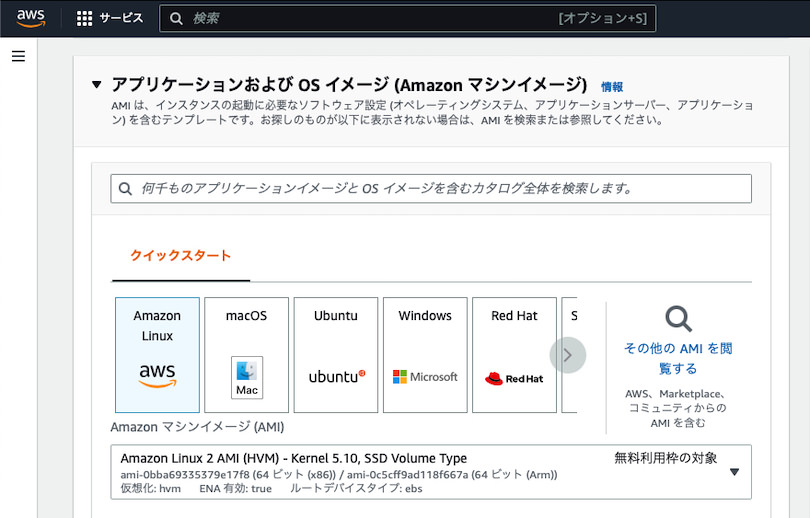Image resolution: width=810 pixels, height=518 pixels.
Task: Click the dropdown arrow beside 無料利用枠の対象
Action: coord(734,472)
